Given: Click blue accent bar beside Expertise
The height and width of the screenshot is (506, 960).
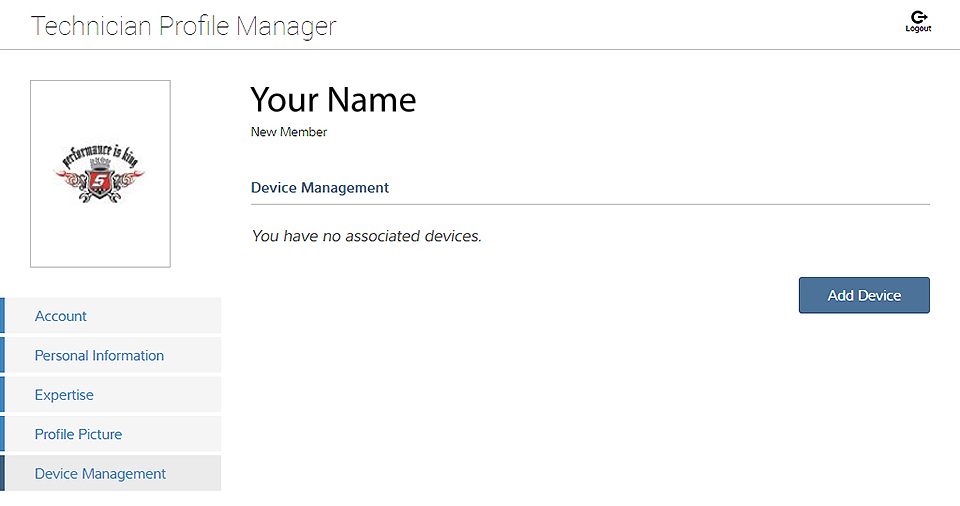Looking at the screenshot, I should (2, 394).
